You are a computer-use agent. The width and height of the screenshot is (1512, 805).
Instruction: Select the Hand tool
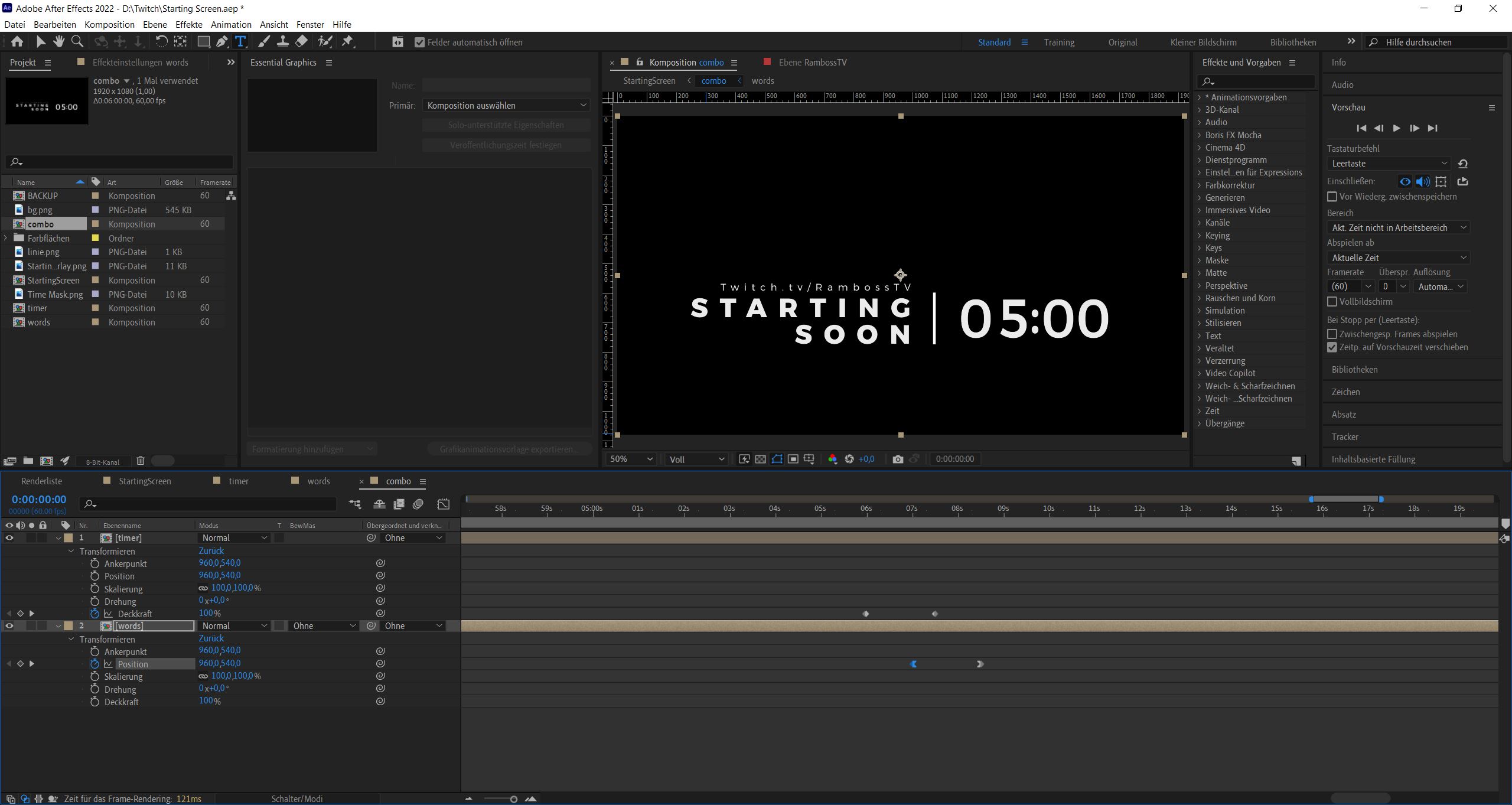click(x=58, y=41)
